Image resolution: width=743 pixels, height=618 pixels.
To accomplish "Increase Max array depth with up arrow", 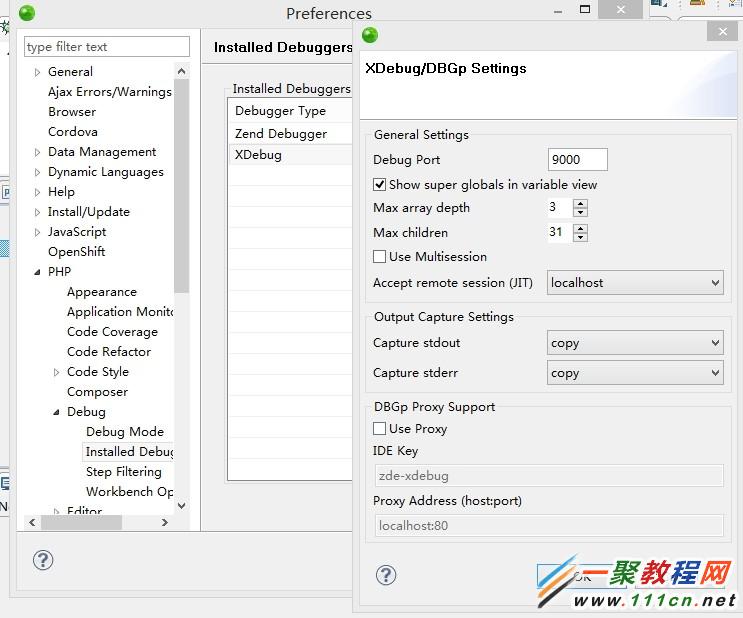I will [x=580, y=203].
